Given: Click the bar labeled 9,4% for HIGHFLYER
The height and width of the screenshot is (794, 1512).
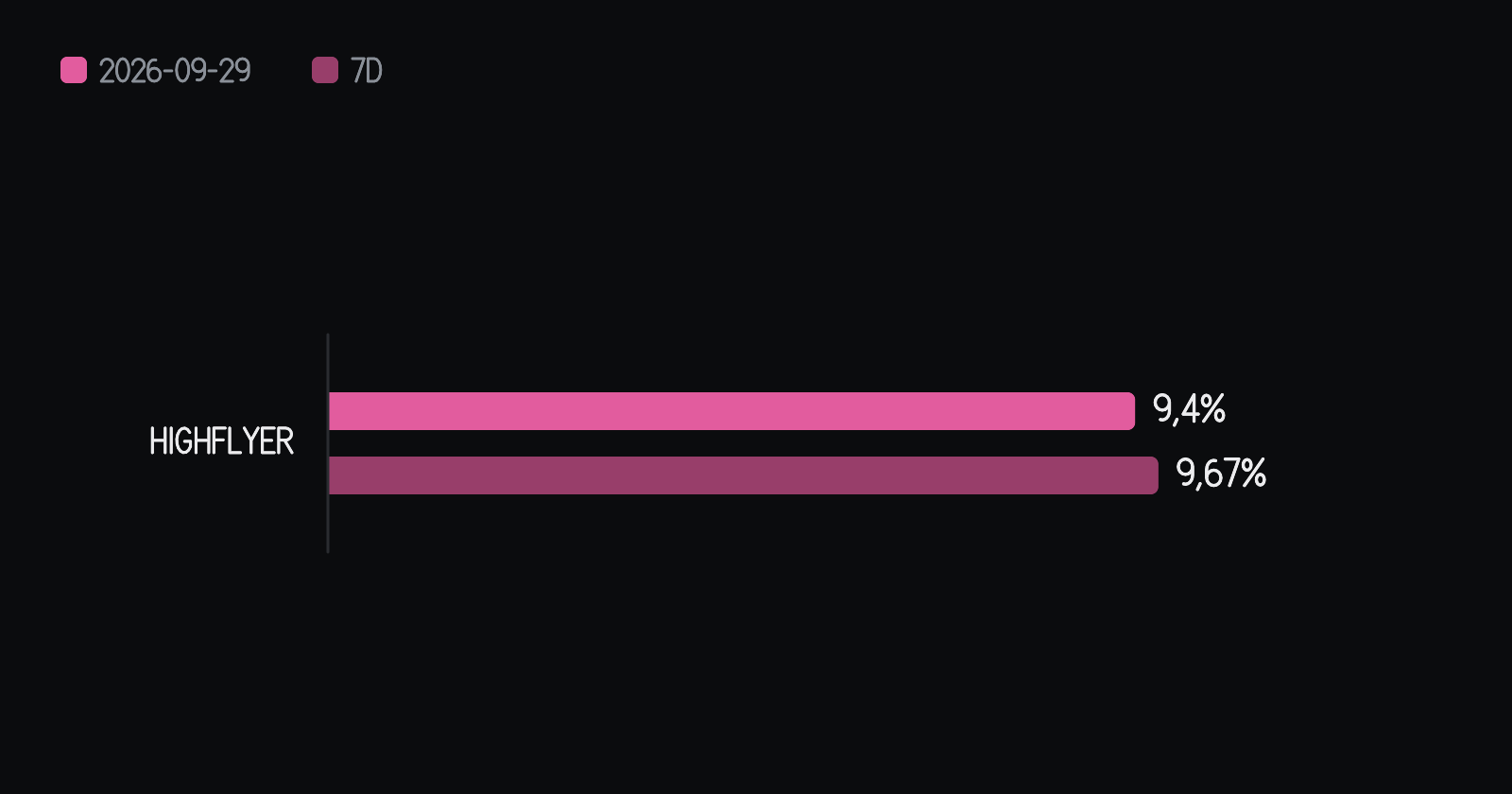Looking at the screenshot, I should click(x=731, y=411).
